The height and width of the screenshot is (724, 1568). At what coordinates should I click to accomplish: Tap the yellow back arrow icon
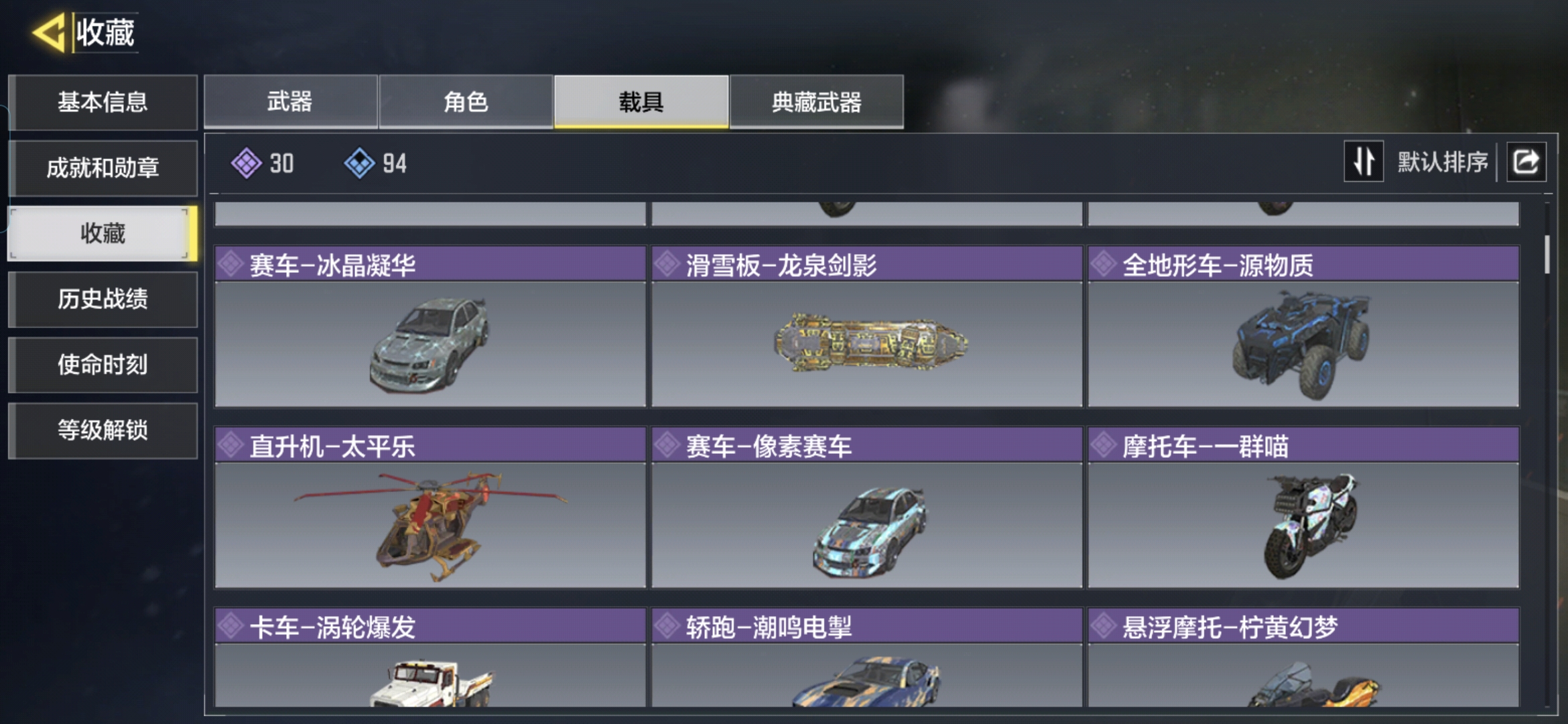point(48,32)
